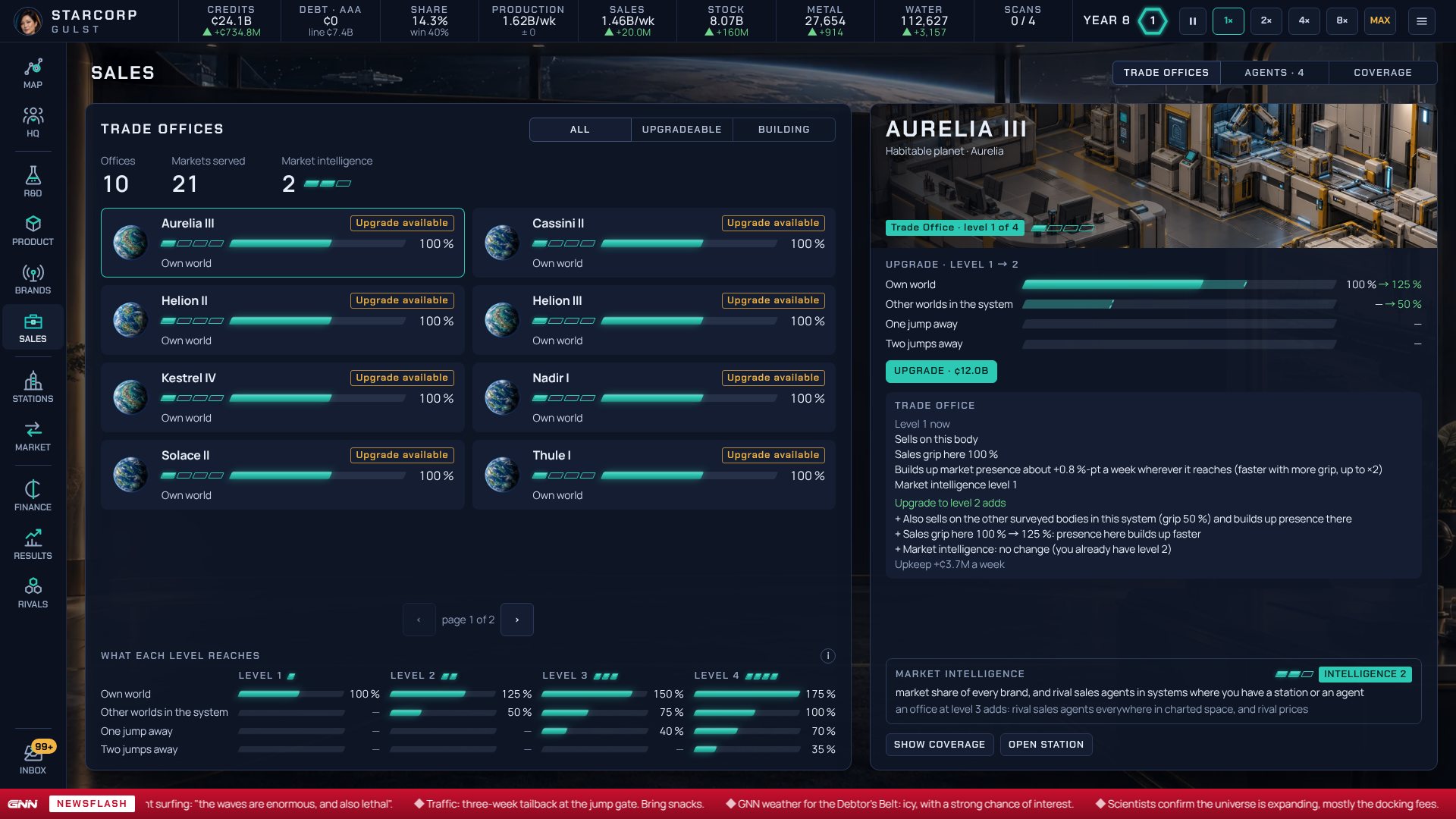Screen dimensions: 1456x819
Task: Filter offices by All
Action: coord(580,130)
